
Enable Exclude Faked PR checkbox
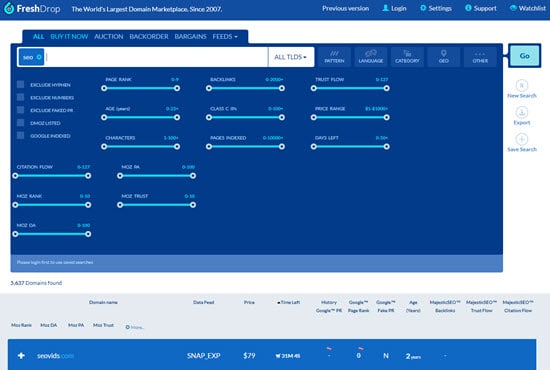point(20,110)
